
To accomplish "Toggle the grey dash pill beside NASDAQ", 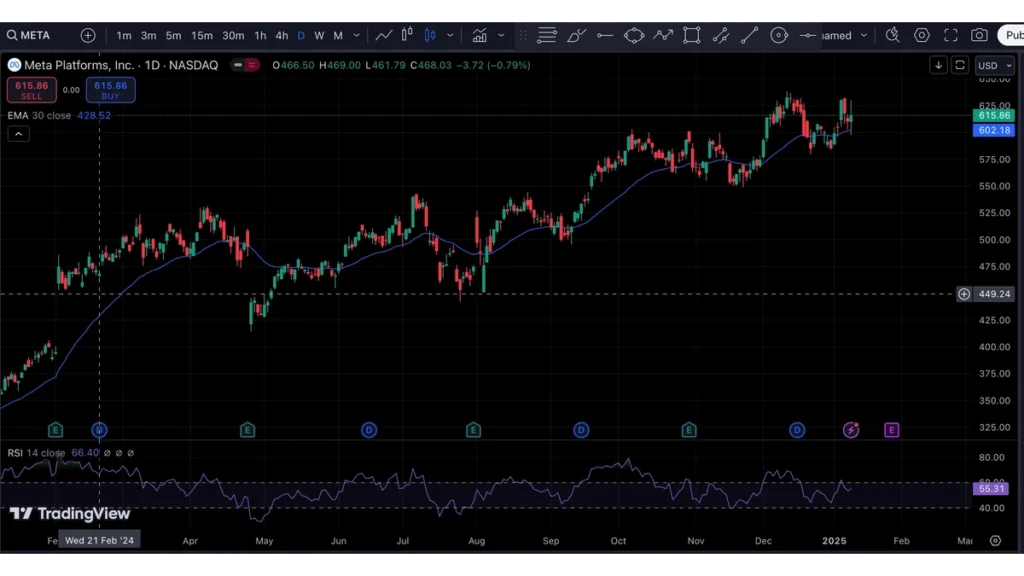I will point(238,65).
